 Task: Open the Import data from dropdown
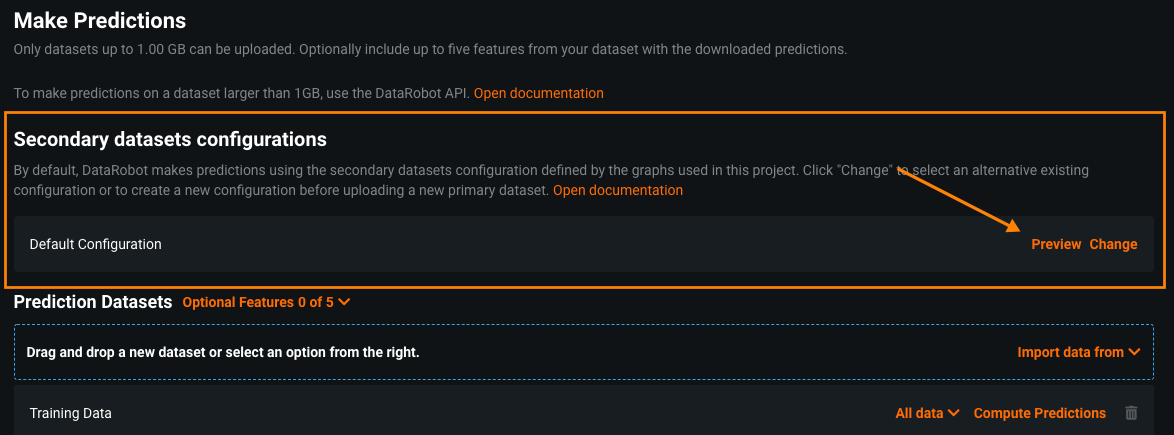(1078, 352)
